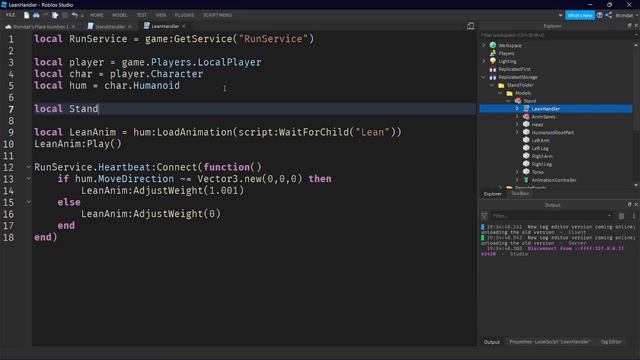Open the Output panel options menu

(633, 216)
